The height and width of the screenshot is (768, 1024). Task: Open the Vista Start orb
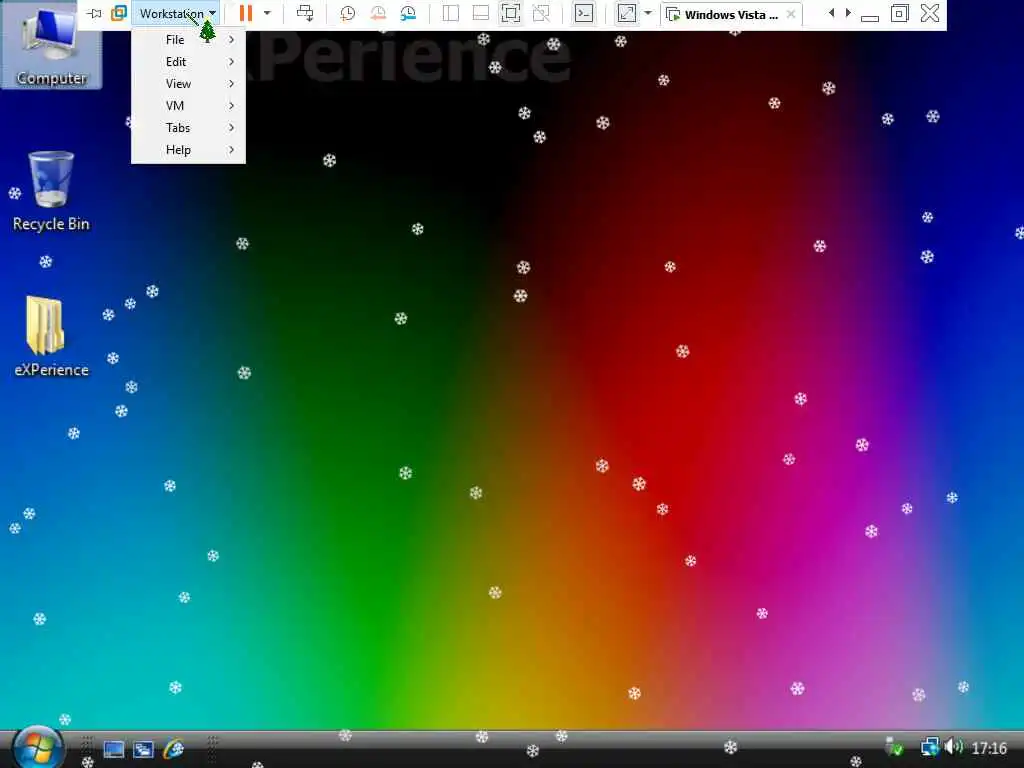(x=37, y=748)
